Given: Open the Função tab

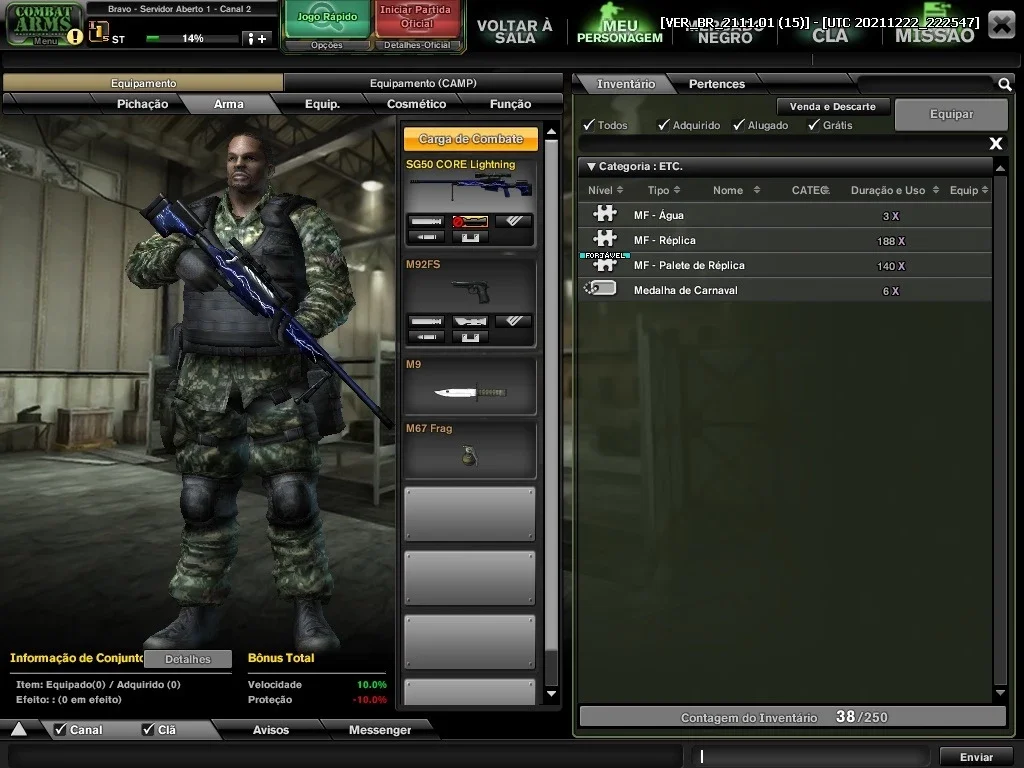Looking at the screenshot, I should 511,104.
